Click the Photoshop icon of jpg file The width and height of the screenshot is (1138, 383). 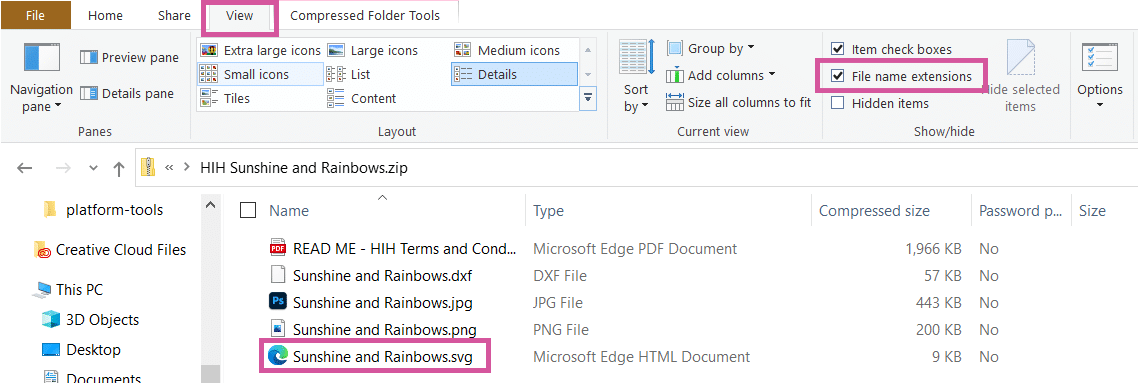277,302
